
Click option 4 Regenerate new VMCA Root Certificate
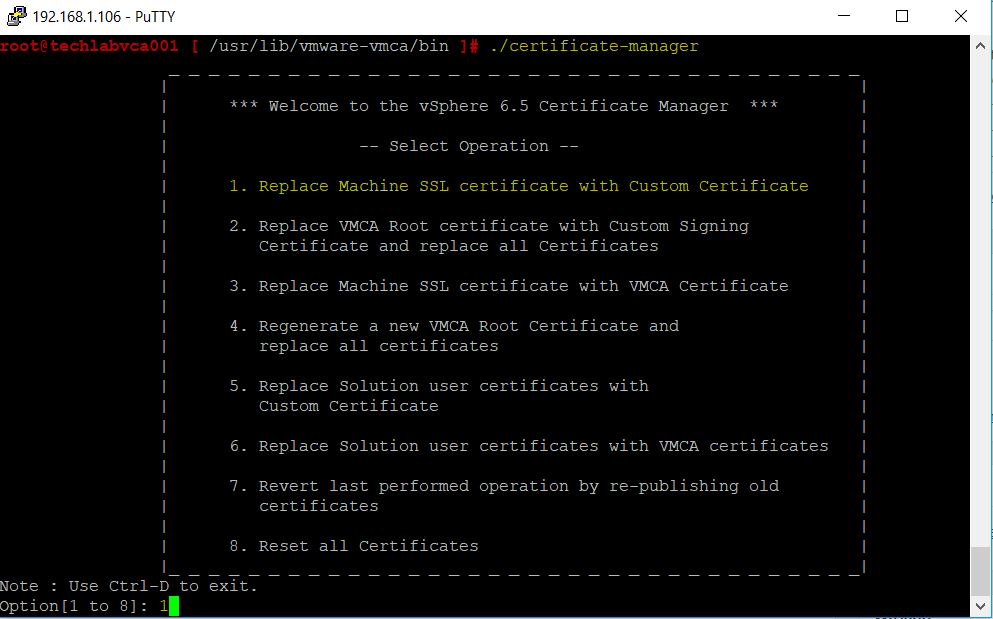click(454, 326)
